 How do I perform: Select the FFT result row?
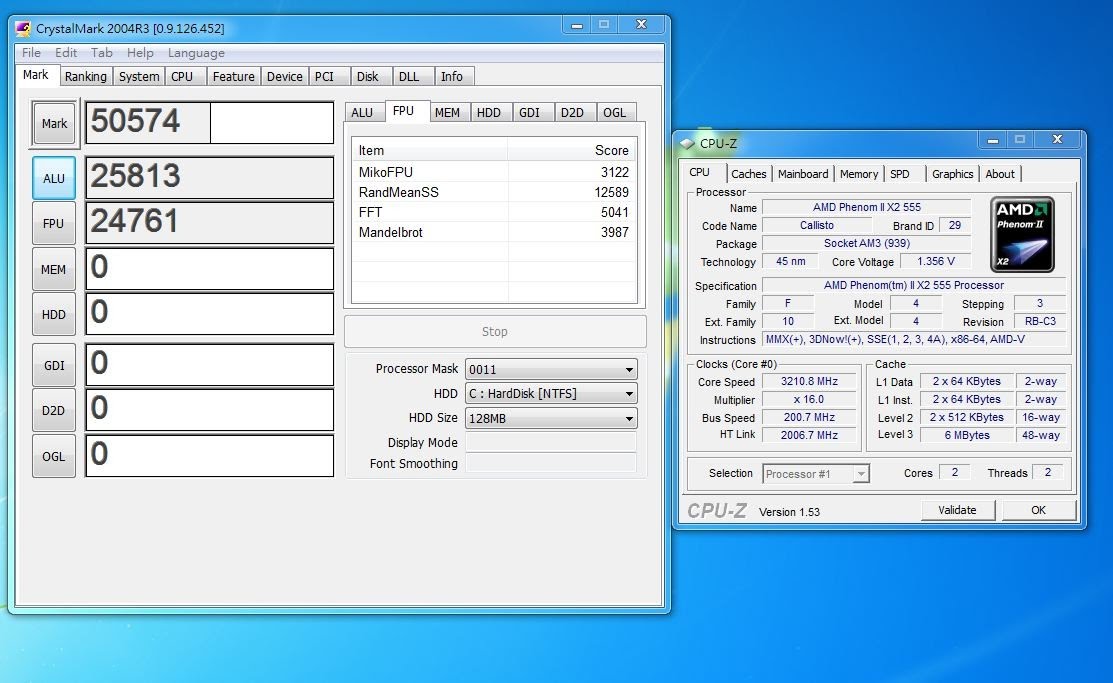point(494,212)
